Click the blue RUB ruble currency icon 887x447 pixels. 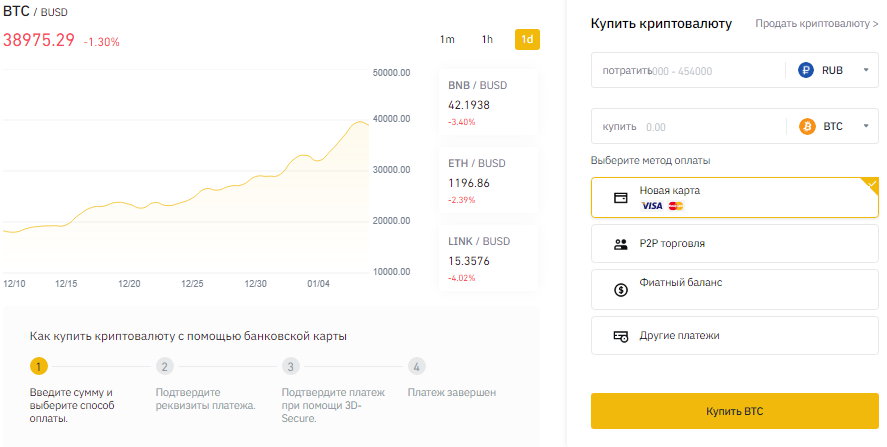pos(806,70)
